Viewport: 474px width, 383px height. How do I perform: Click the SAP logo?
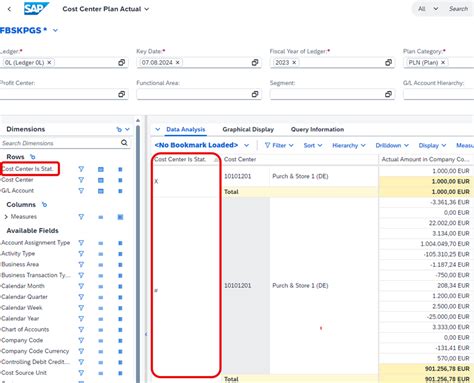pos(36,9)
